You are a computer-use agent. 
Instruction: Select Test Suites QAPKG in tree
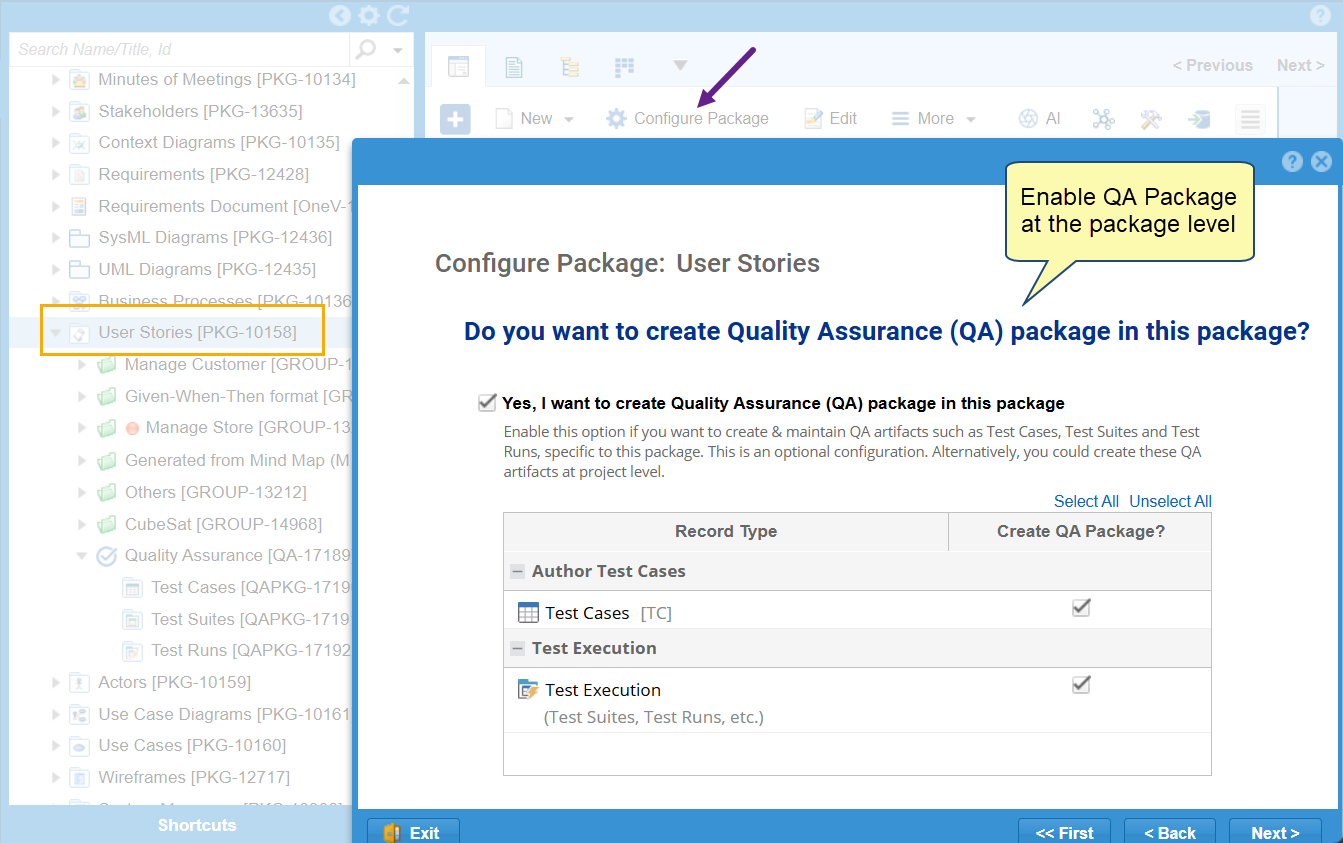(251, 619)
